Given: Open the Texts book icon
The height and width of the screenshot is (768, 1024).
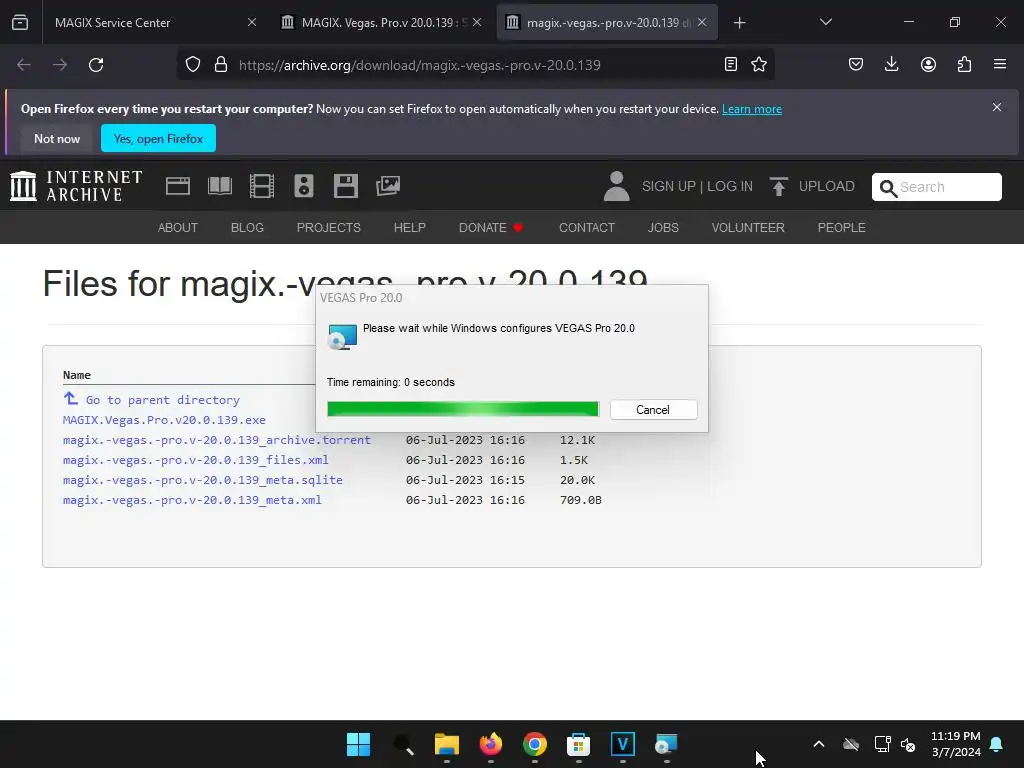Looking at the screenshot, I should tap(219, 186).
